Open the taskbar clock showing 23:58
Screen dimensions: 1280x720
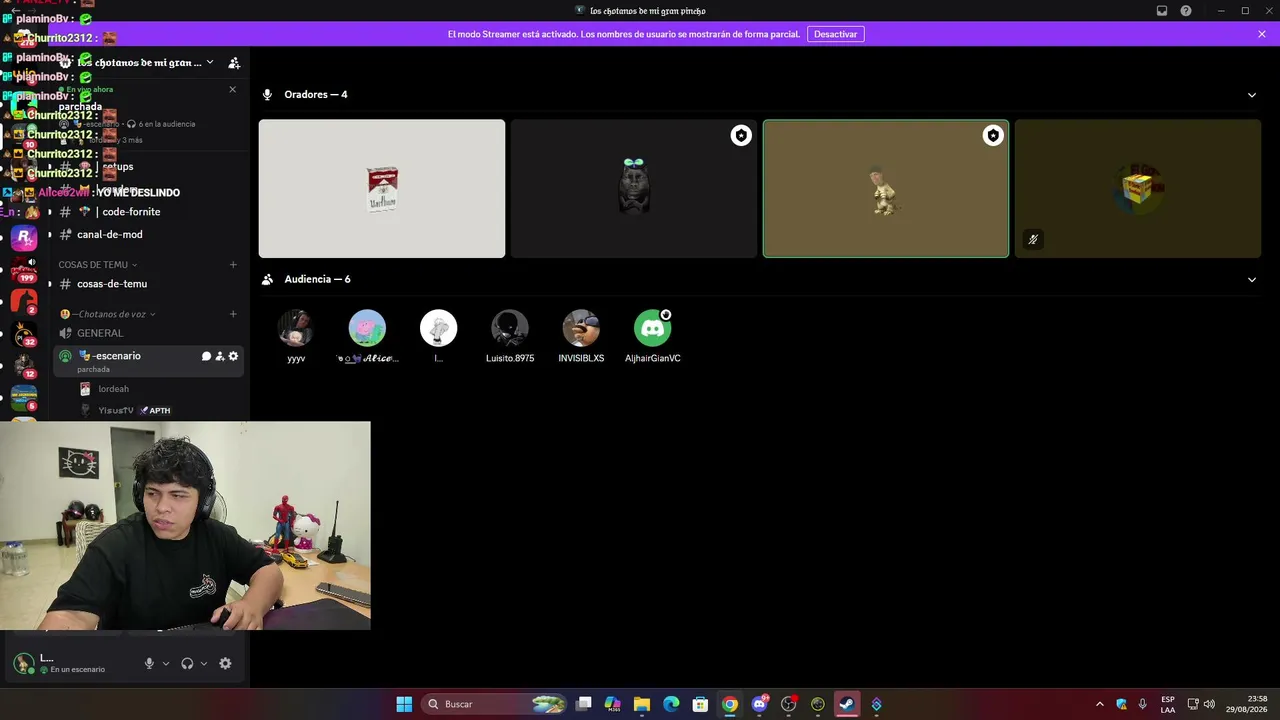(x=1246, y=704)
